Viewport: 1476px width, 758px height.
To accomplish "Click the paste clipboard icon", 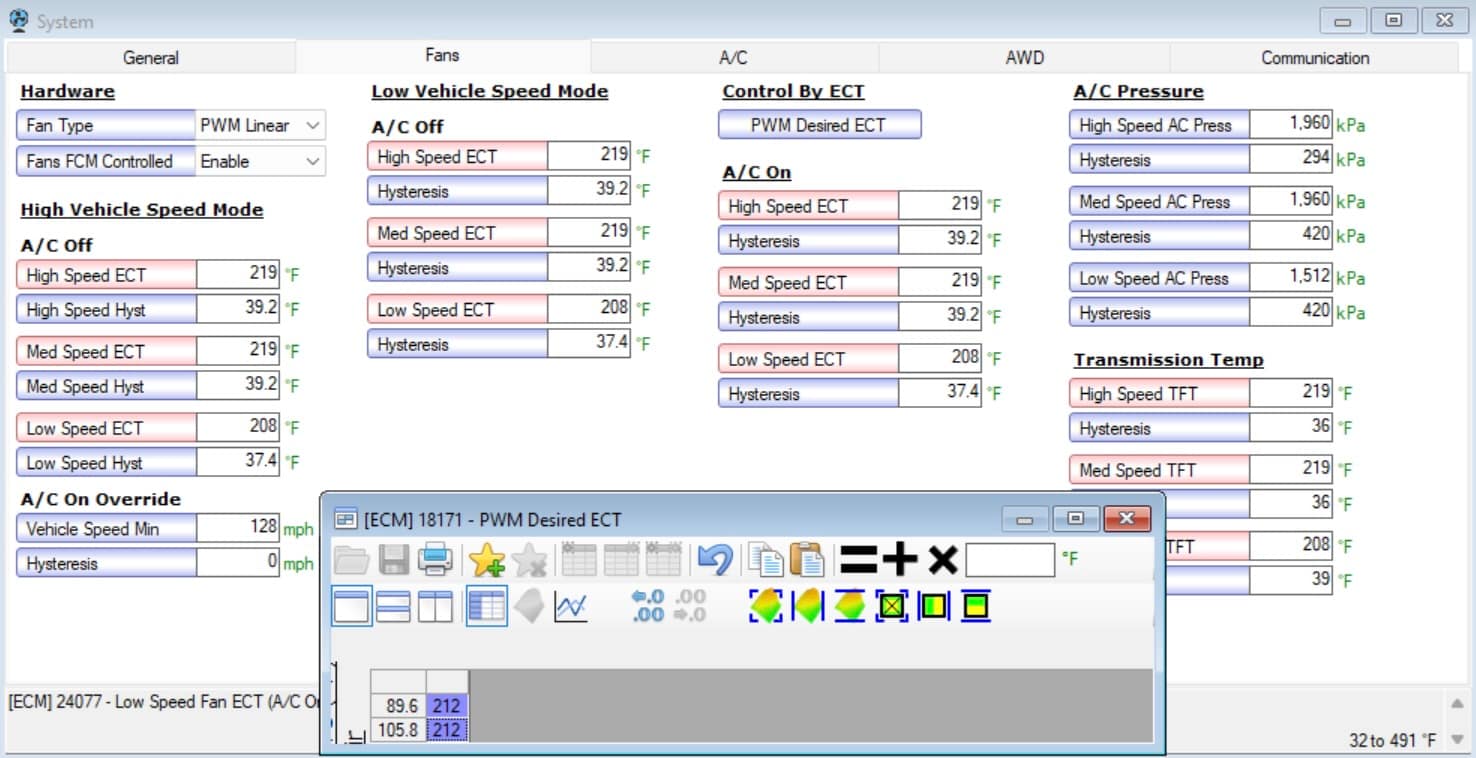I will coord(806,560).
